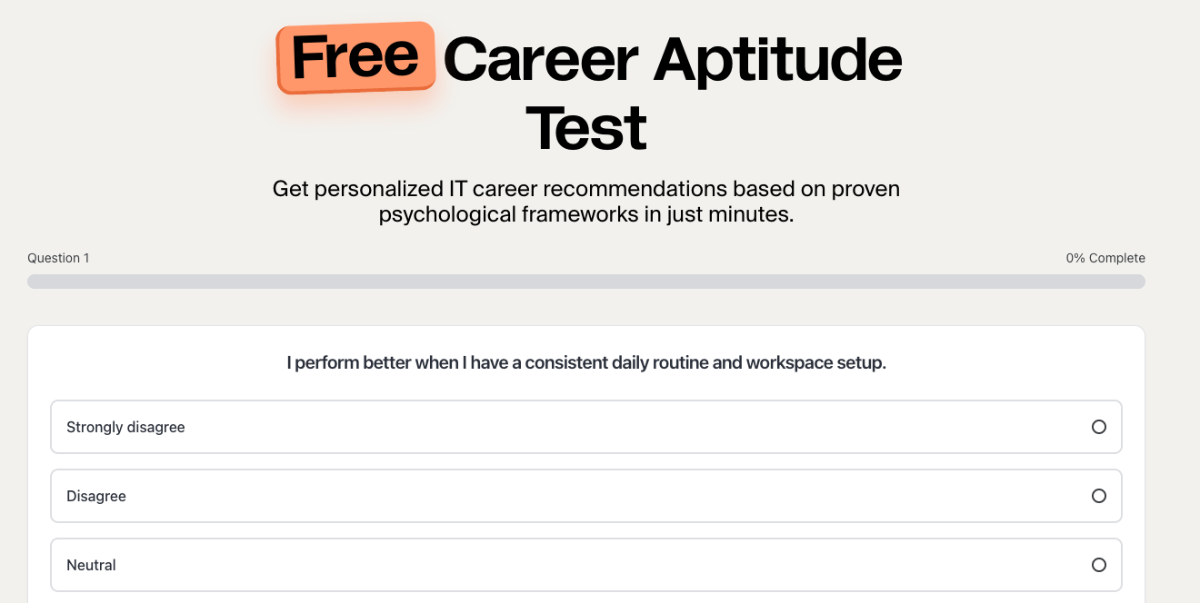Click the orange "Free" badge
The height and width of the screenshot is (603, 1200).
(355, 57)
